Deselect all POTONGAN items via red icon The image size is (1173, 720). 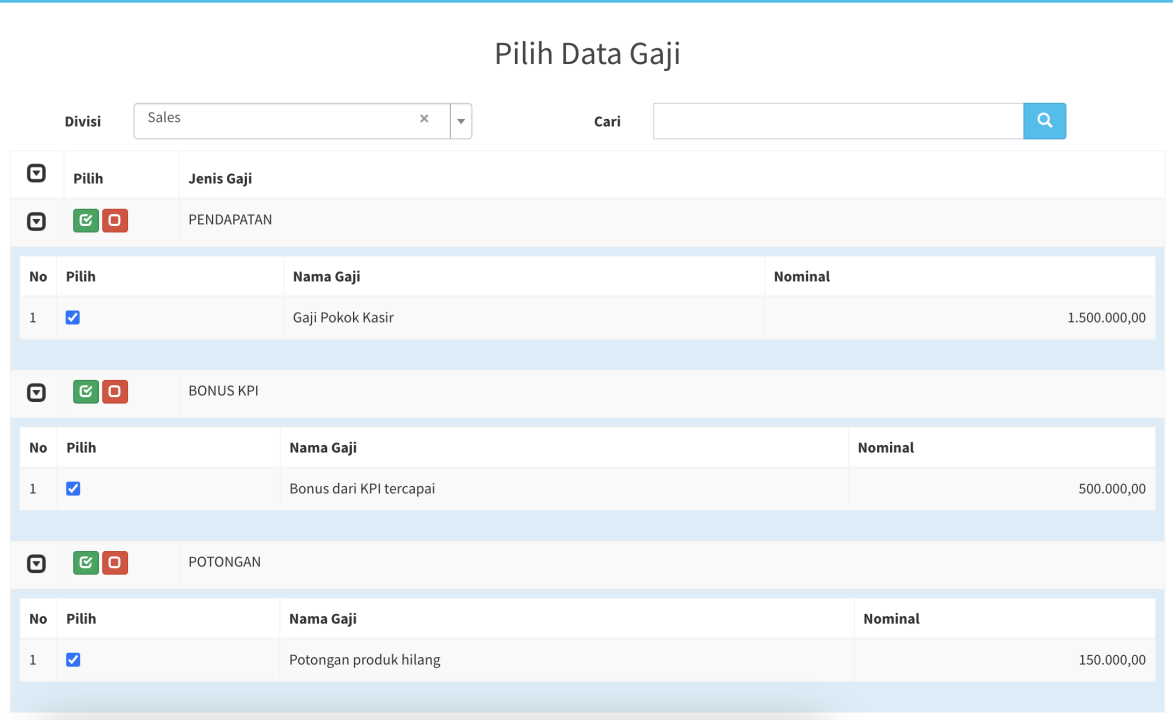(115, 562)
